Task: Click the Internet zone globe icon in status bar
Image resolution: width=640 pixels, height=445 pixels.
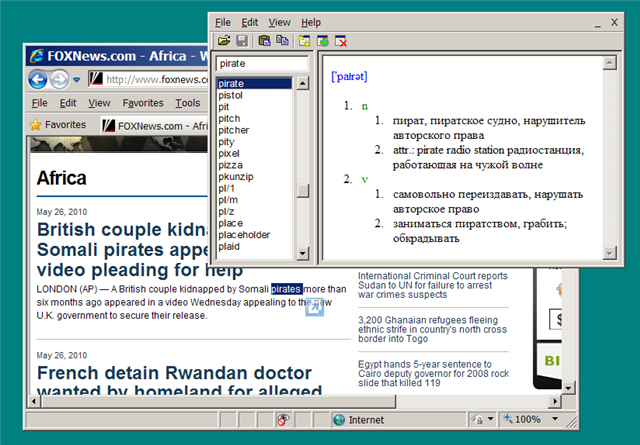Action: (x=339, y=420)
